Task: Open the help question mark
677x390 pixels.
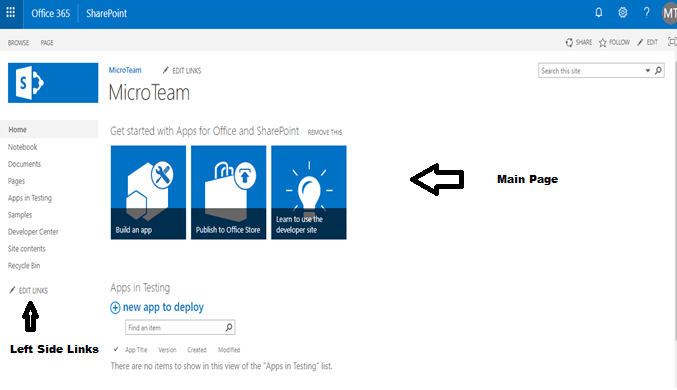Action: 646,13
